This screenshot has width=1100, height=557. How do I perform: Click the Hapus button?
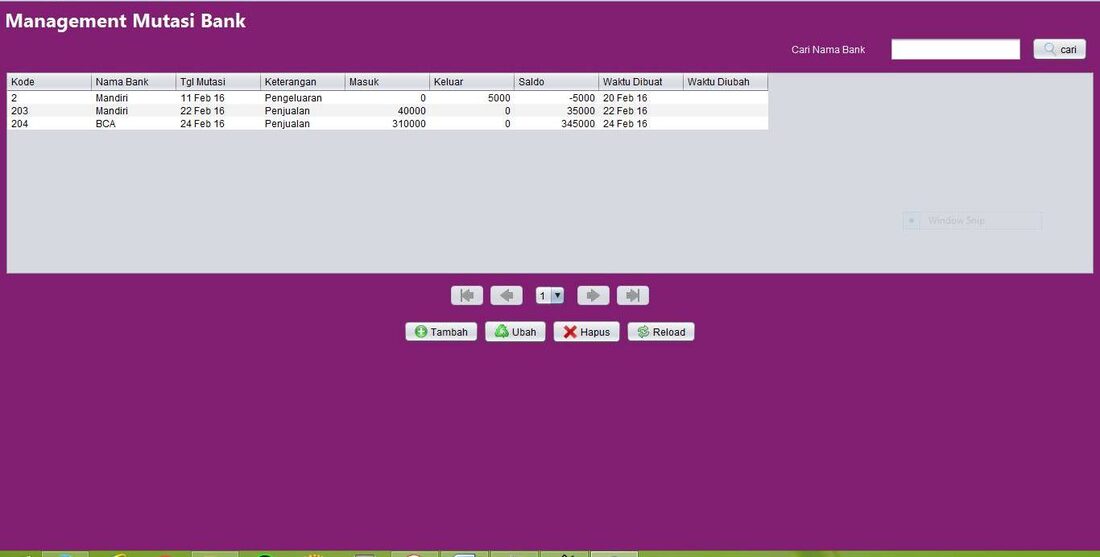(586, 332)
